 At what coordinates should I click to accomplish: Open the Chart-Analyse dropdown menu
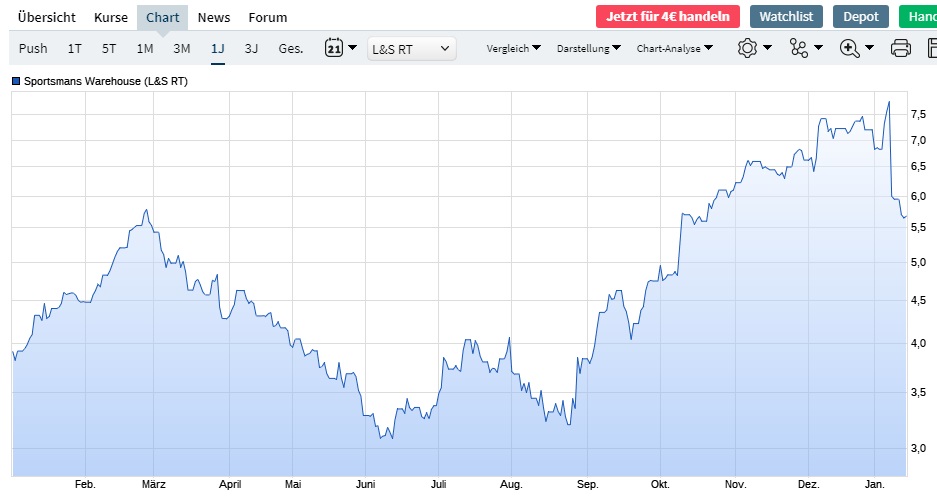(675, 48)
